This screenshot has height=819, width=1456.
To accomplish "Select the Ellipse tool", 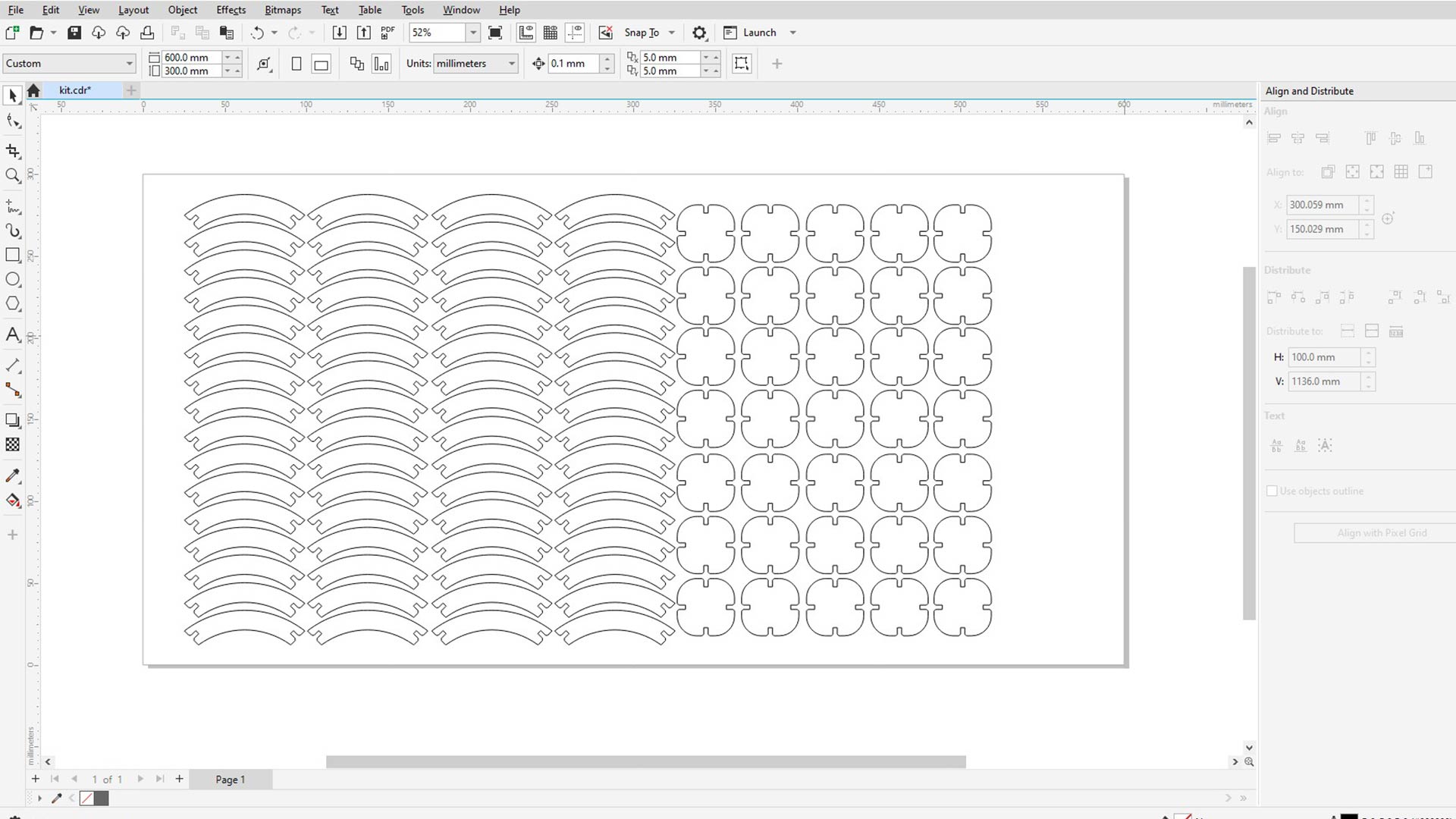I will (13, 279).
